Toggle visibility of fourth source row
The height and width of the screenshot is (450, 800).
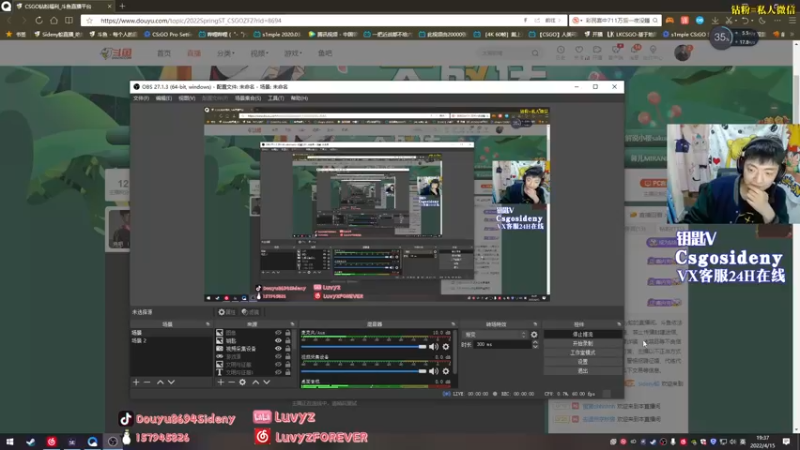click(x=278, y=357)
